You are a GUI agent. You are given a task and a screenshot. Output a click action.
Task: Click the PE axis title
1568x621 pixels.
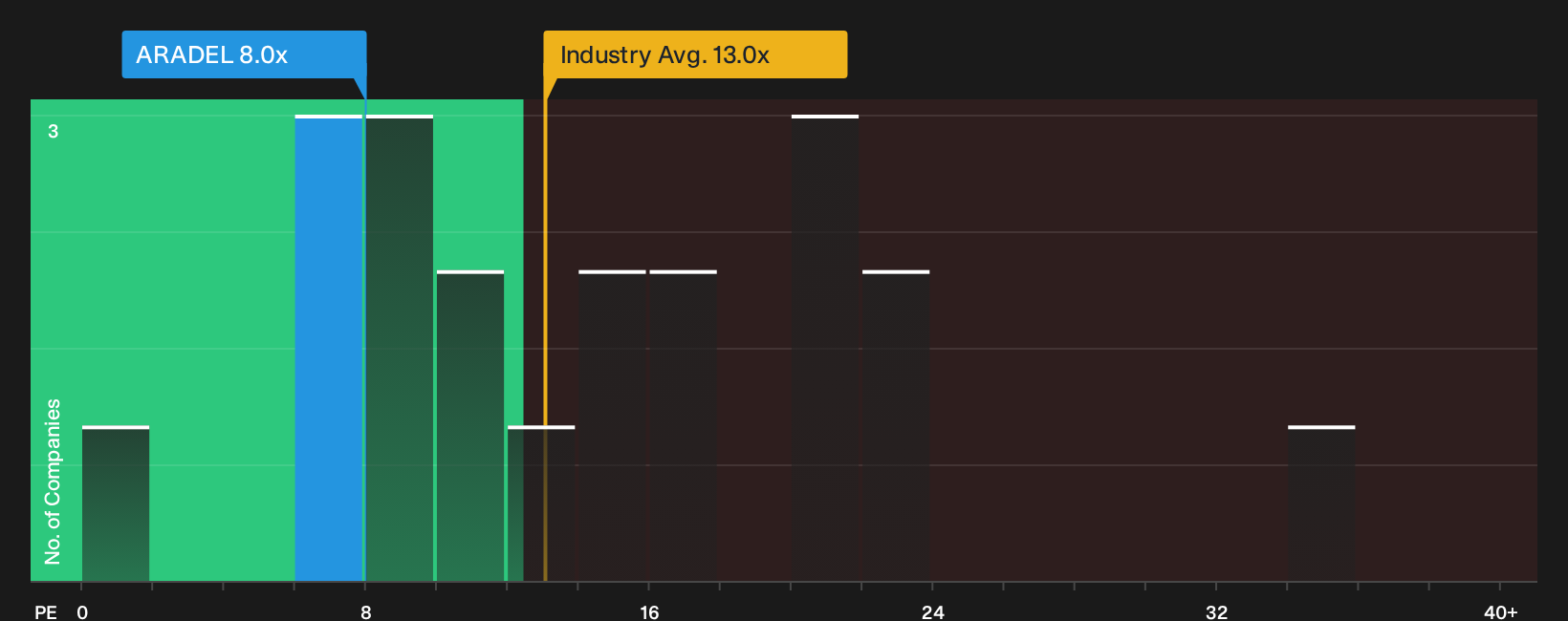46,612
